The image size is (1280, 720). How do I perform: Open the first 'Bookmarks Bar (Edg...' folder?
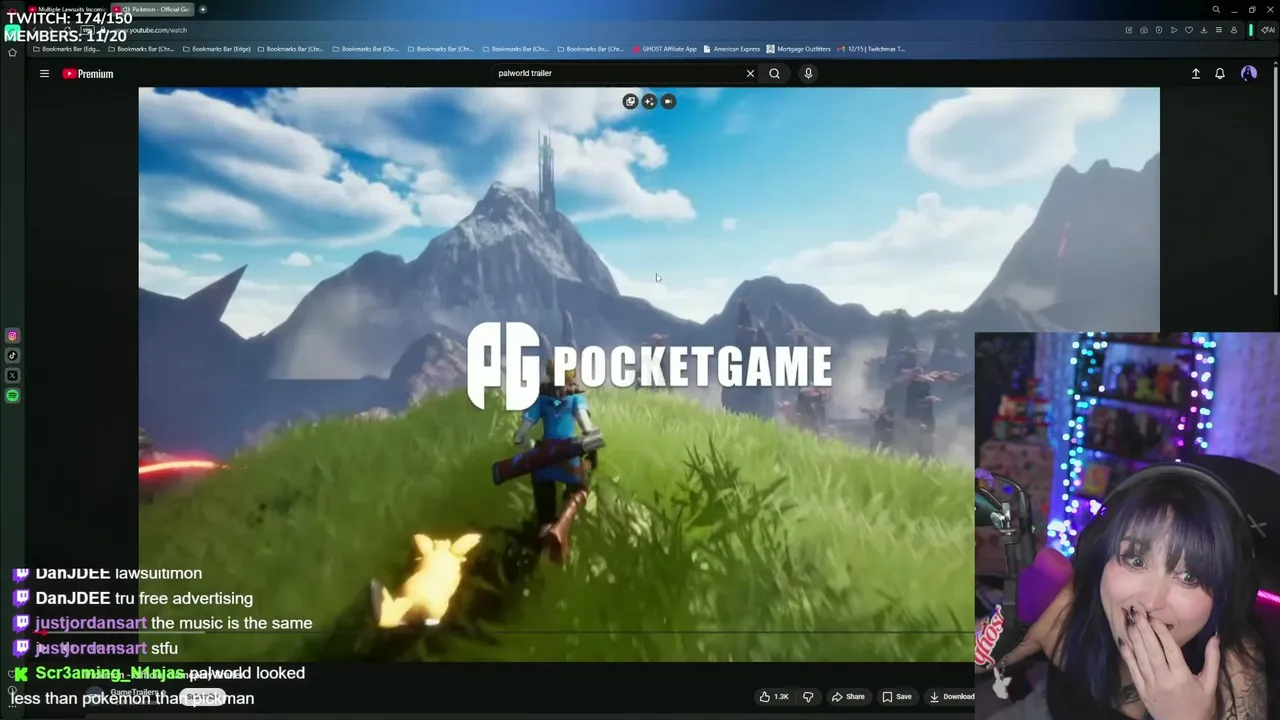pyautogui.click(x=67, y=48)
